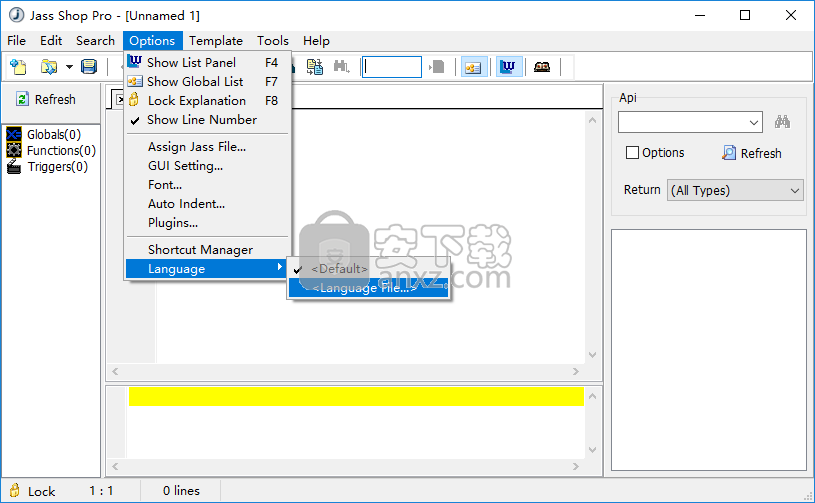Open the Template menu
The height and width of the screenshot is (503, 815).
point(216,41)
